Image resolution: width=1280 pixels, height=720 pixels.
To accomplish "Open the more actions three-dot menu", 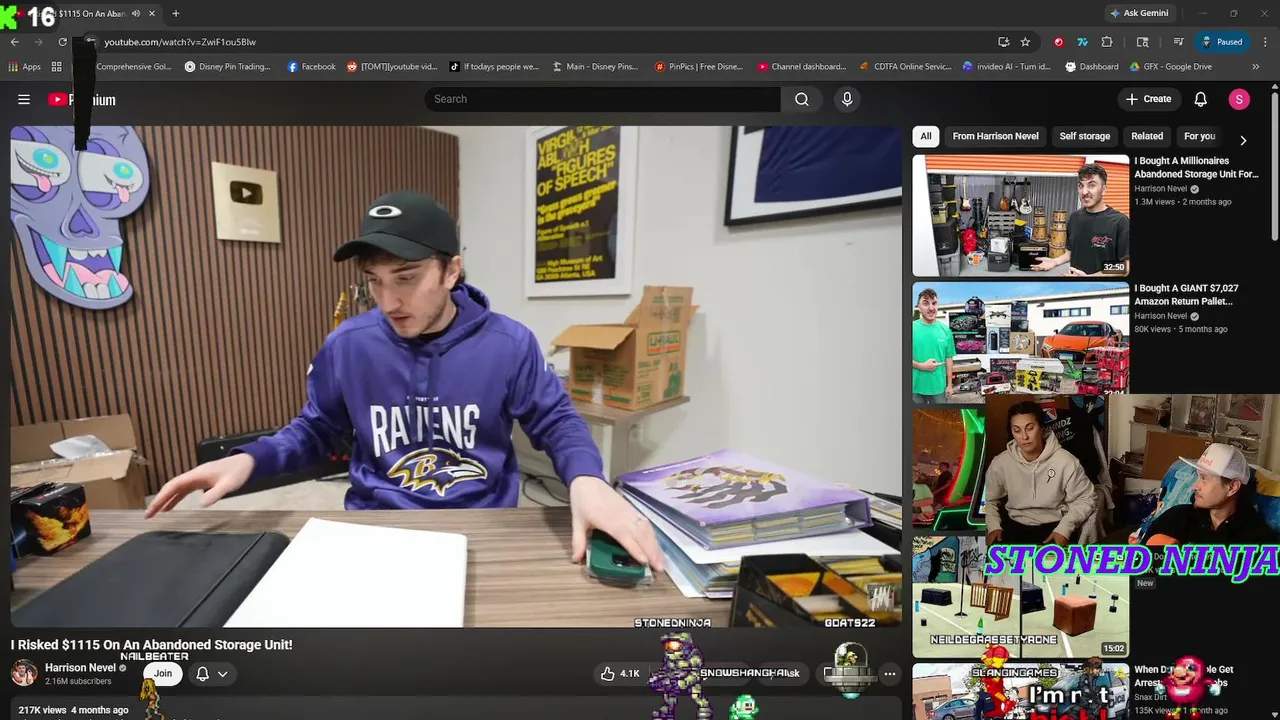I will pos(889,673).
